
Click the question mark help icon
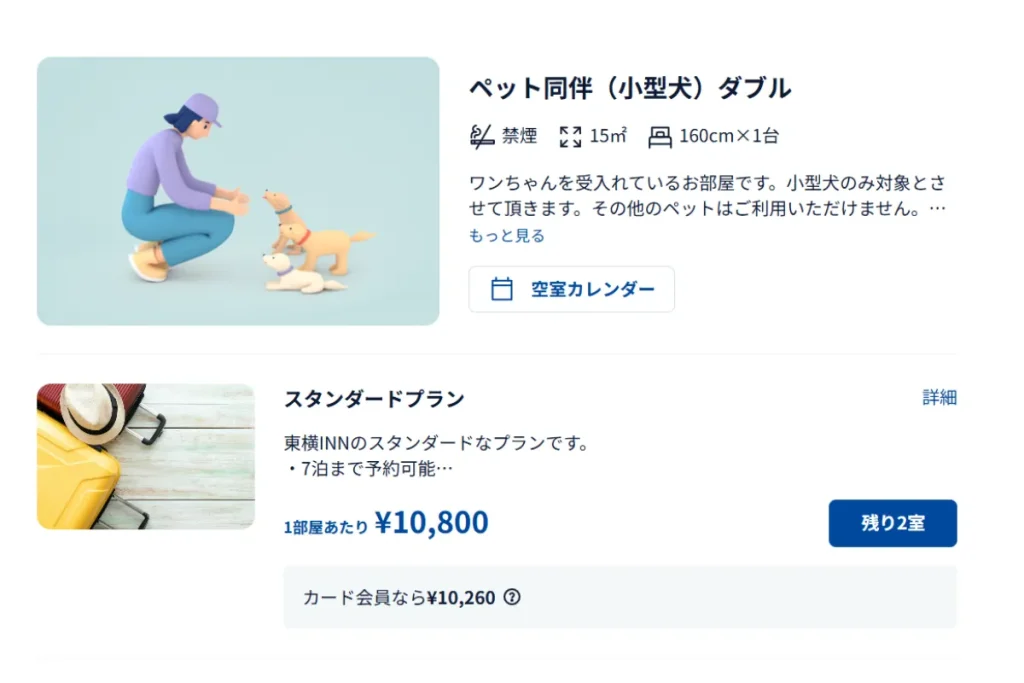coord(512,598)
